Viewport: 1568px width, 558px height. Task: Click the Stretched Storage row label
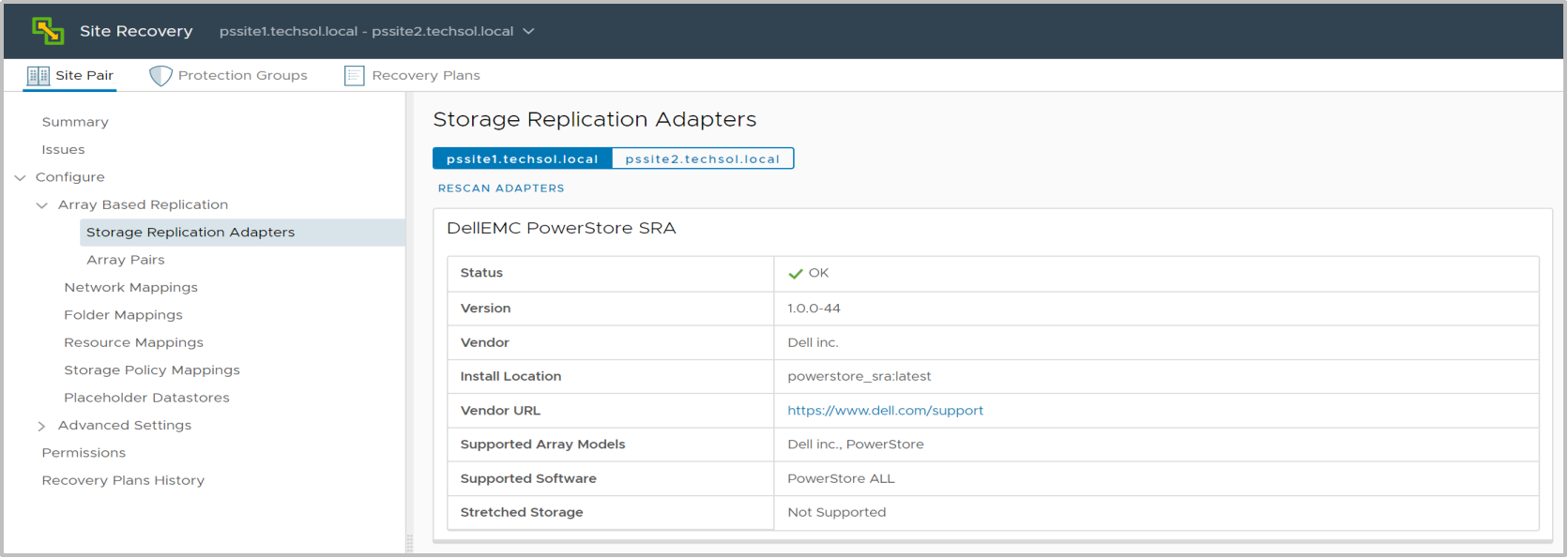tap(522, 512)
